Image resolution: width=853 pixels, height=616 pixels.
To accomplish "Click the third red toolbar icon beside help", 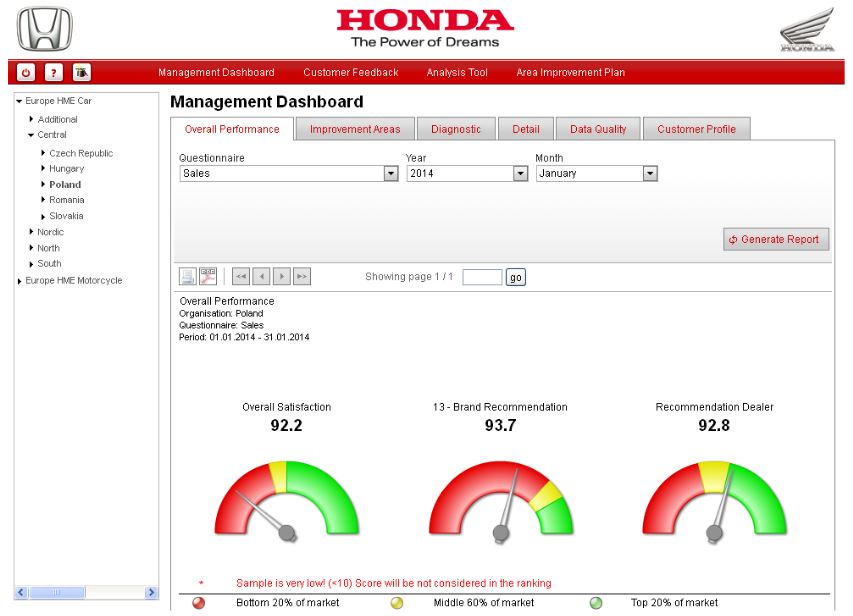I will (82, 72).
